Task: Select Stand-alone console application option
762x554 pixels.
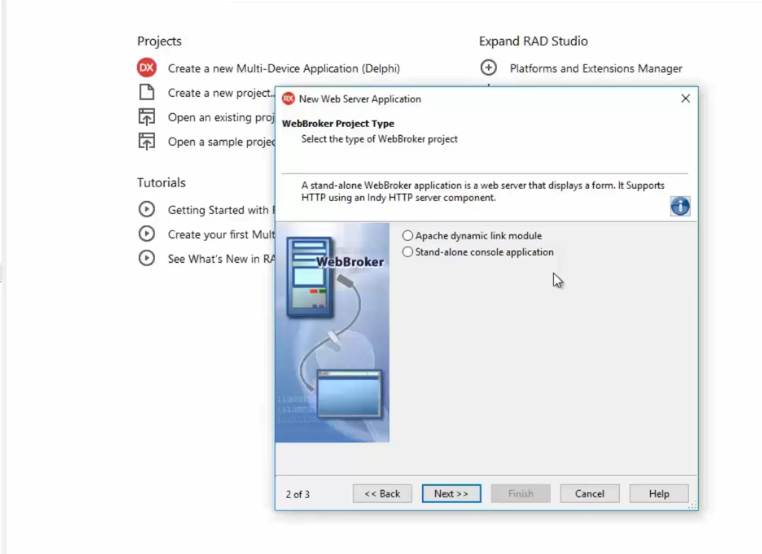Action: pos(478,252)
